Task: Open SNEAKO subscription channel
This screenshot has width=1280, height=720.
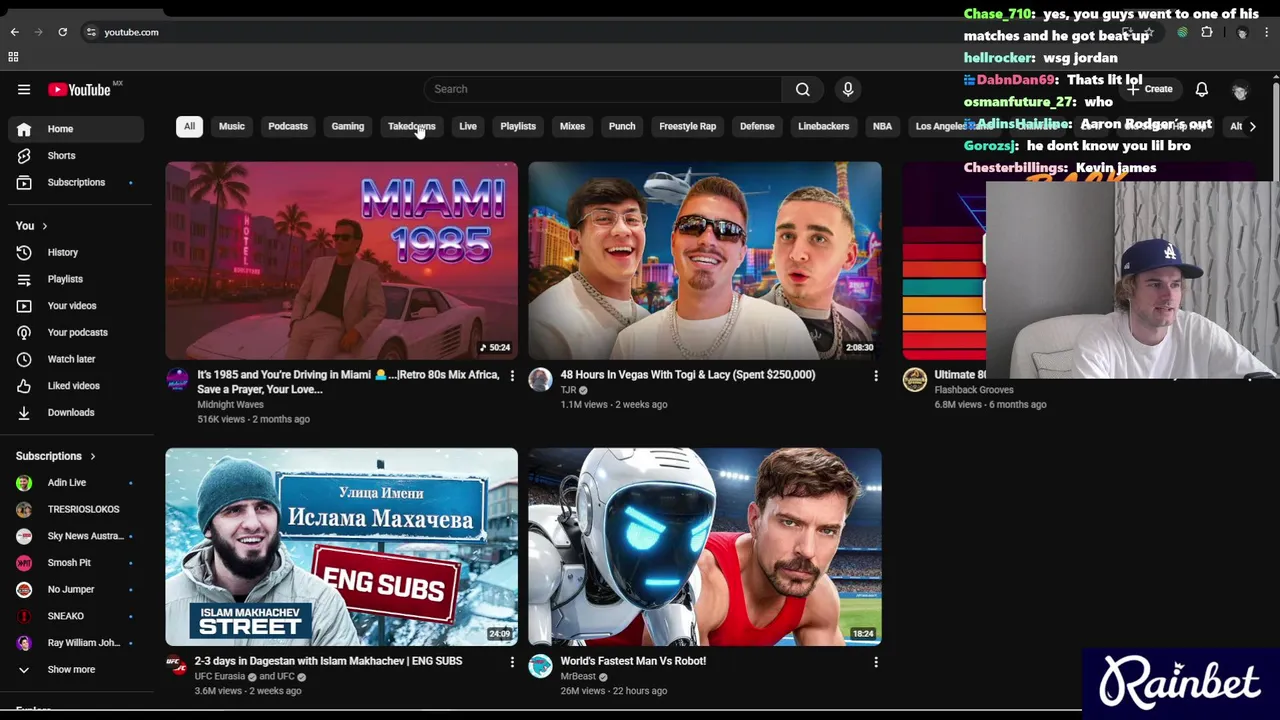Action: click(76, 616)
